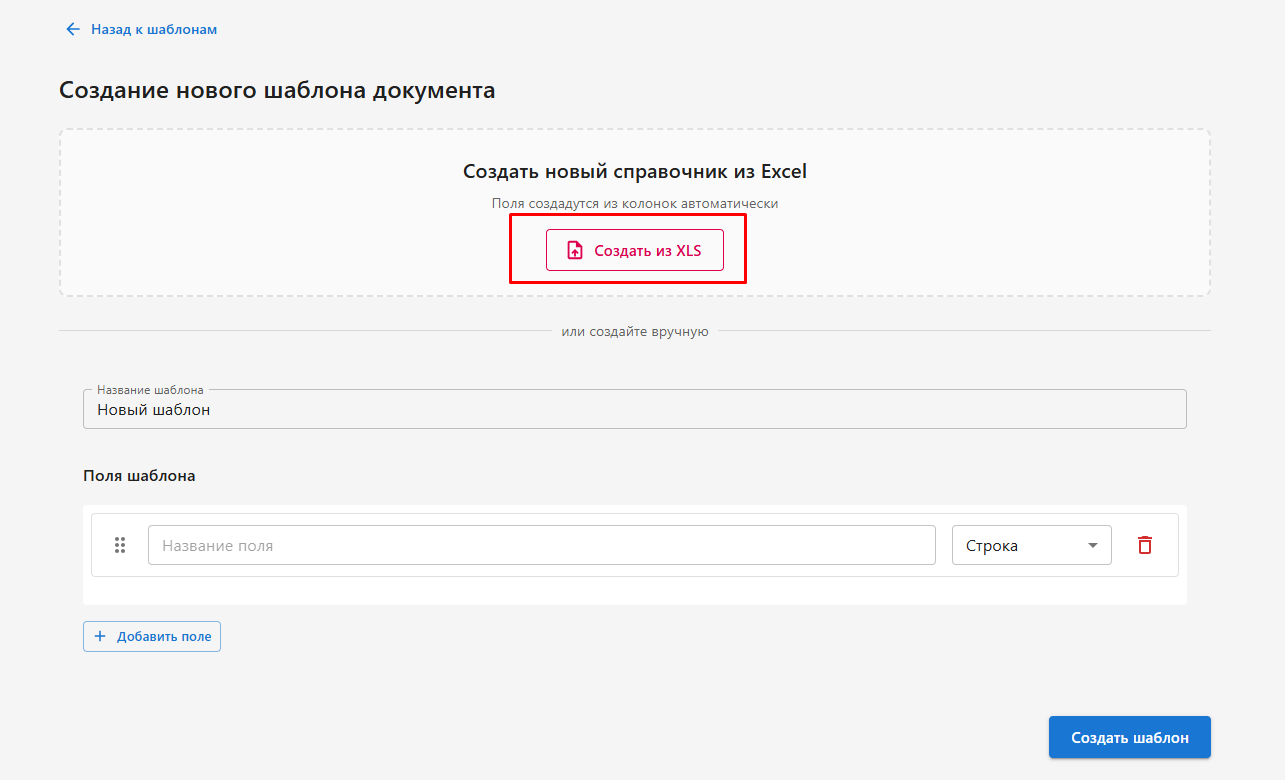Focus the 'Название шаблона' input field
This screenshot has height=780, width=1285.
[x=635, y=409]
